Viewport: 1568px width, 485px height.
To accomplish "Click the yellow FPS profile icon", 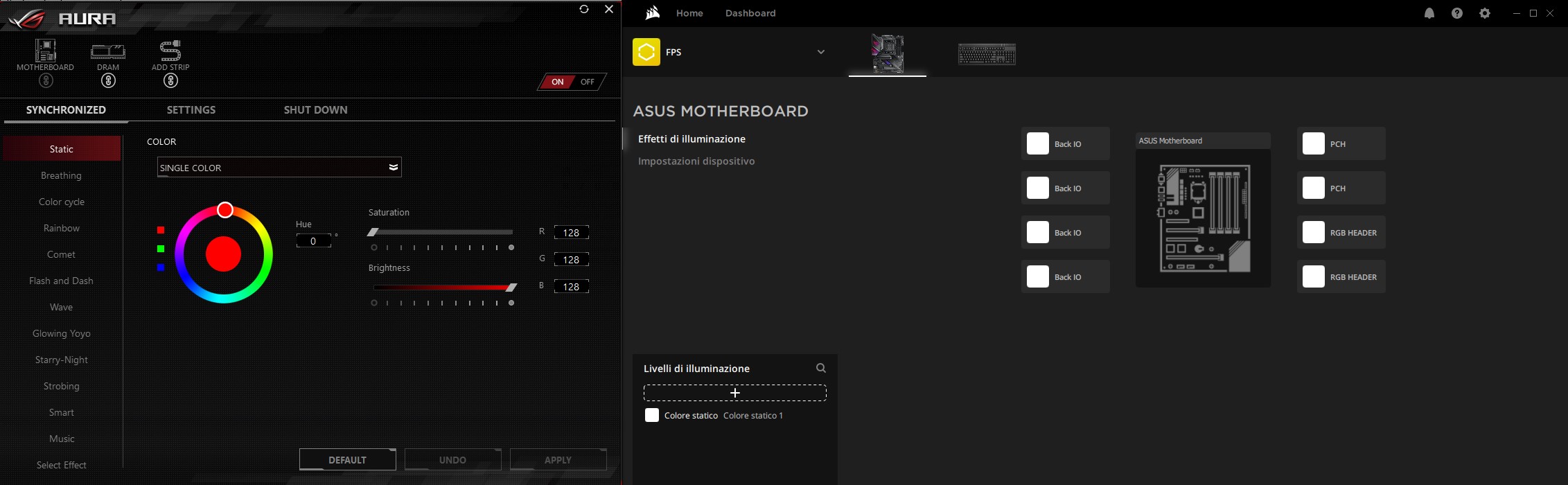I will (x=646, y=52).
